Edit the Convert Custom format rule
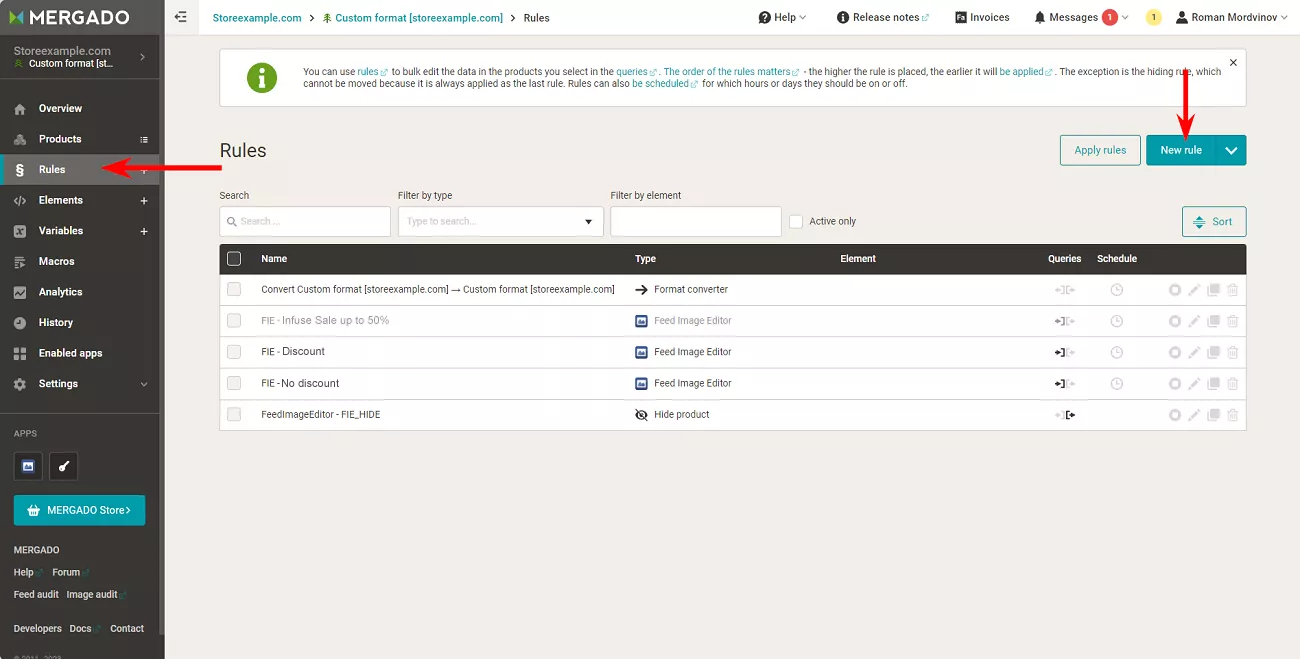Viewport: 1300px width, 659px height. click(x=1194, y=290)
